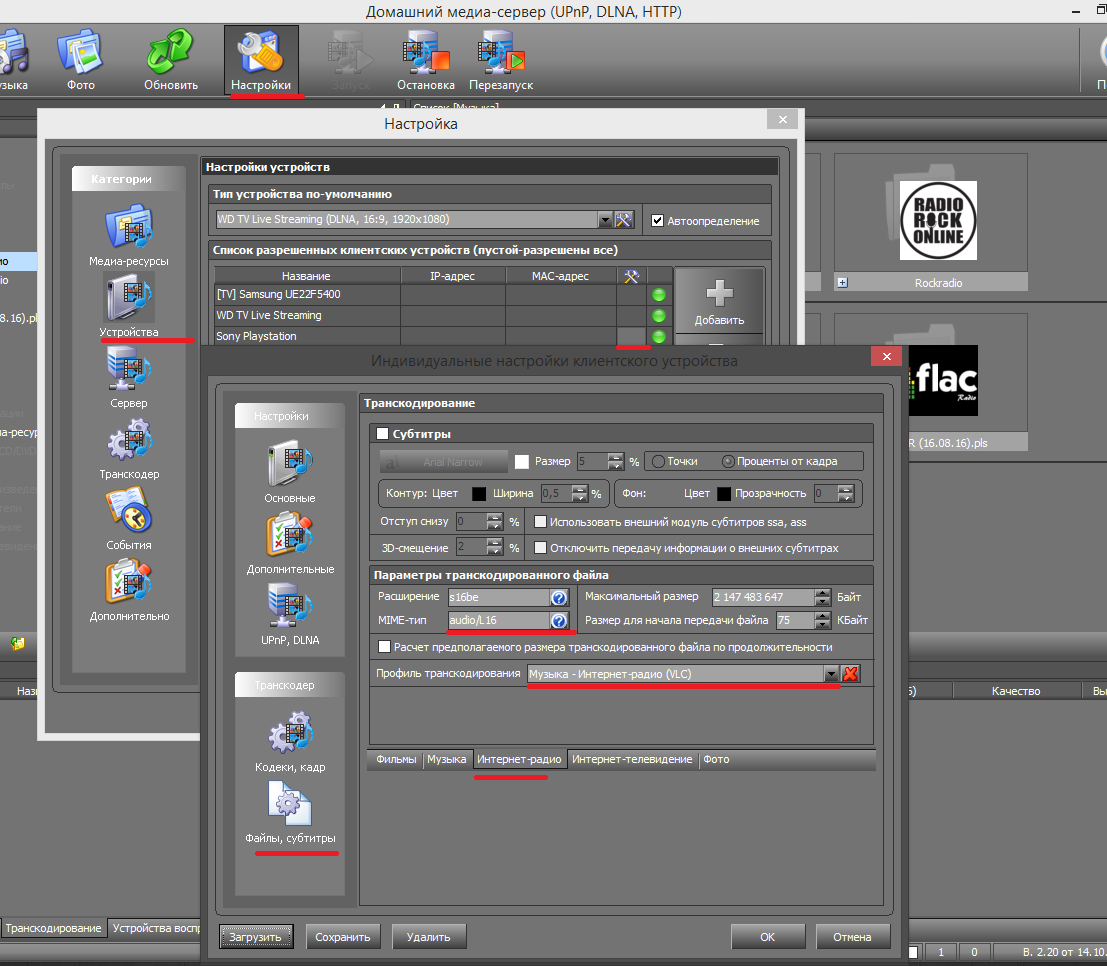Adjust the 3D-смещение stepper

pyautogui.click(x=494, y=547)
